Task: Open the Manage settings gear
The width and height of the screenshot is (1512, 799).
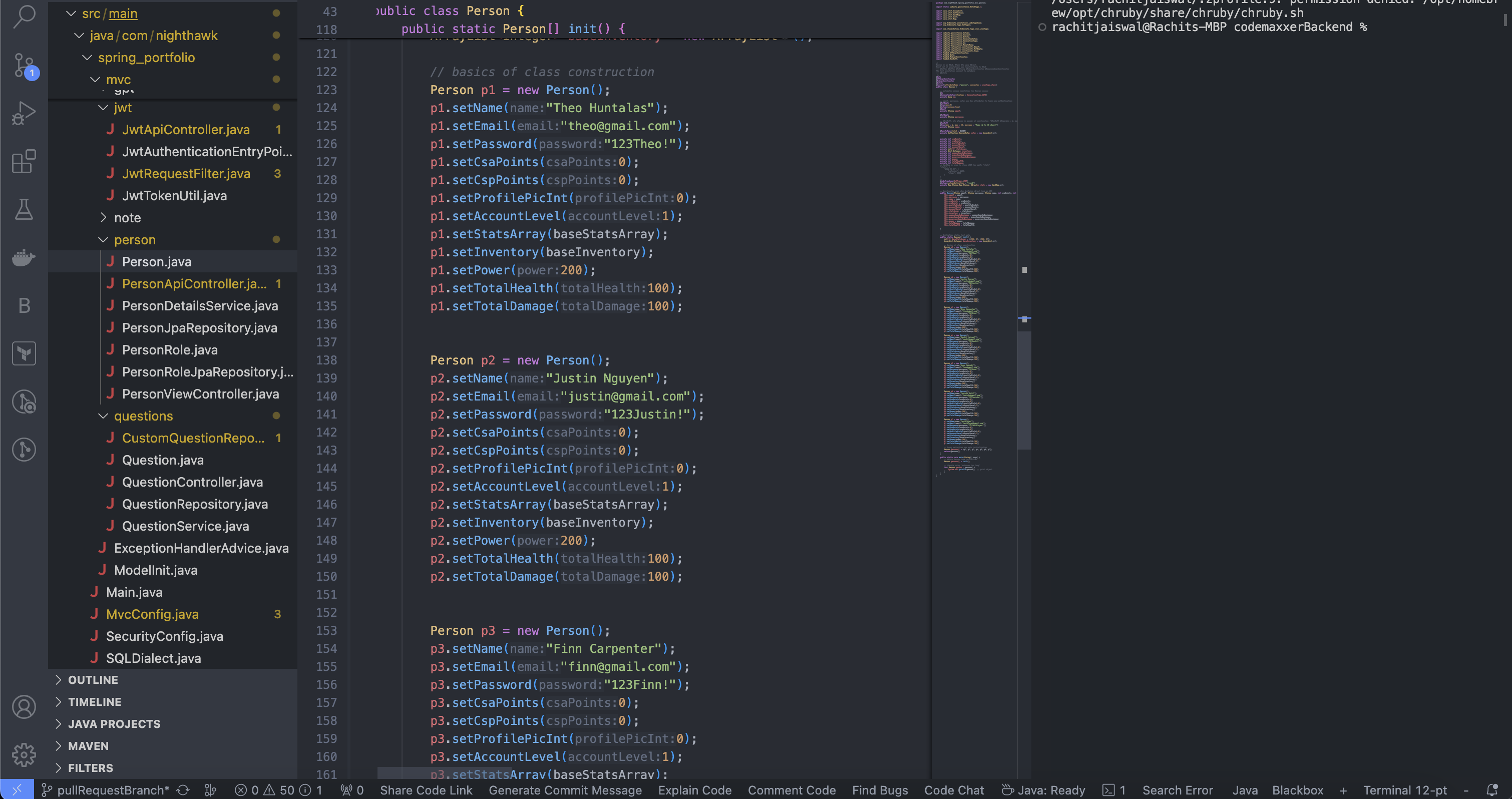Action: [24, 755]
